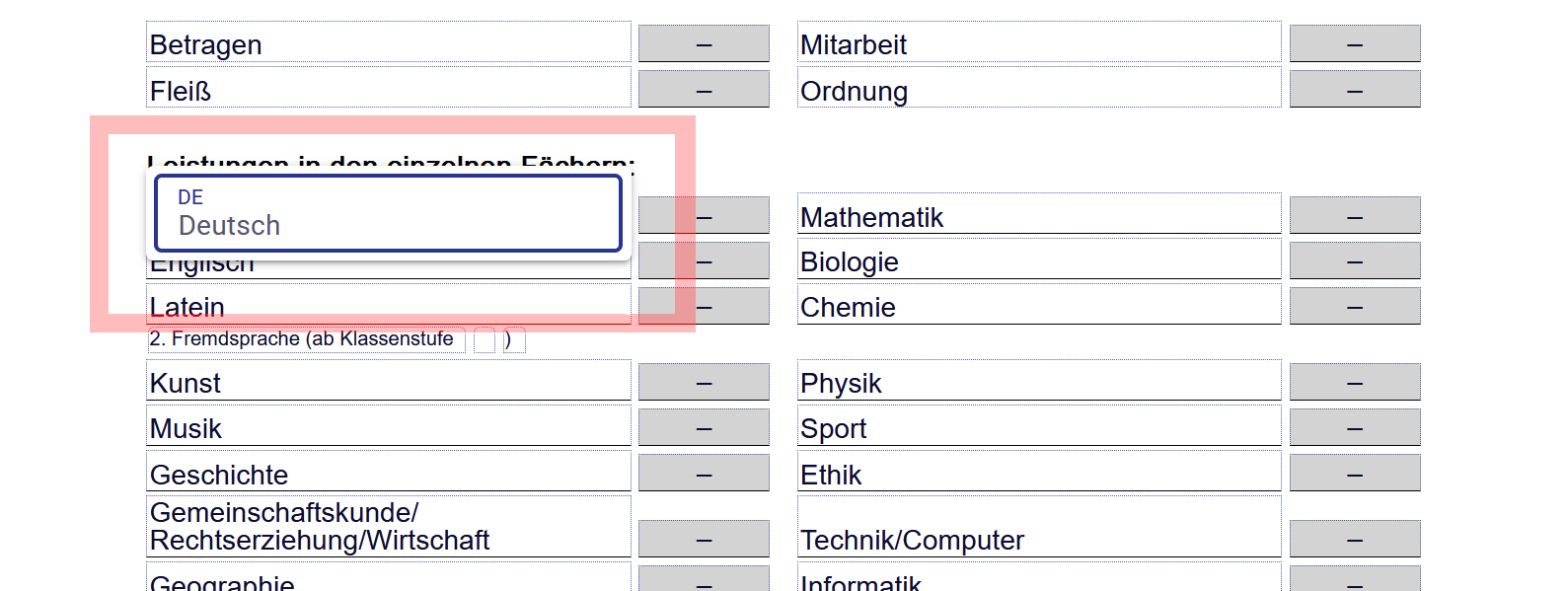The image size is (1568, 591).
Task: Open the grade dropdown for Fleiß
Action: (x=704, y=90)
